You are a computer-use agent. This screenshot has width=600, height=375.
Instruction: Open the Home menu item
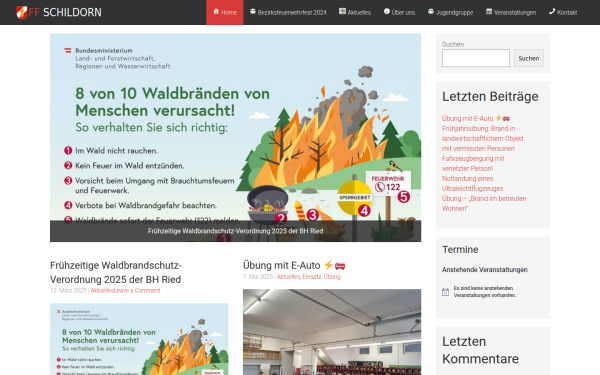click(225, 12)
